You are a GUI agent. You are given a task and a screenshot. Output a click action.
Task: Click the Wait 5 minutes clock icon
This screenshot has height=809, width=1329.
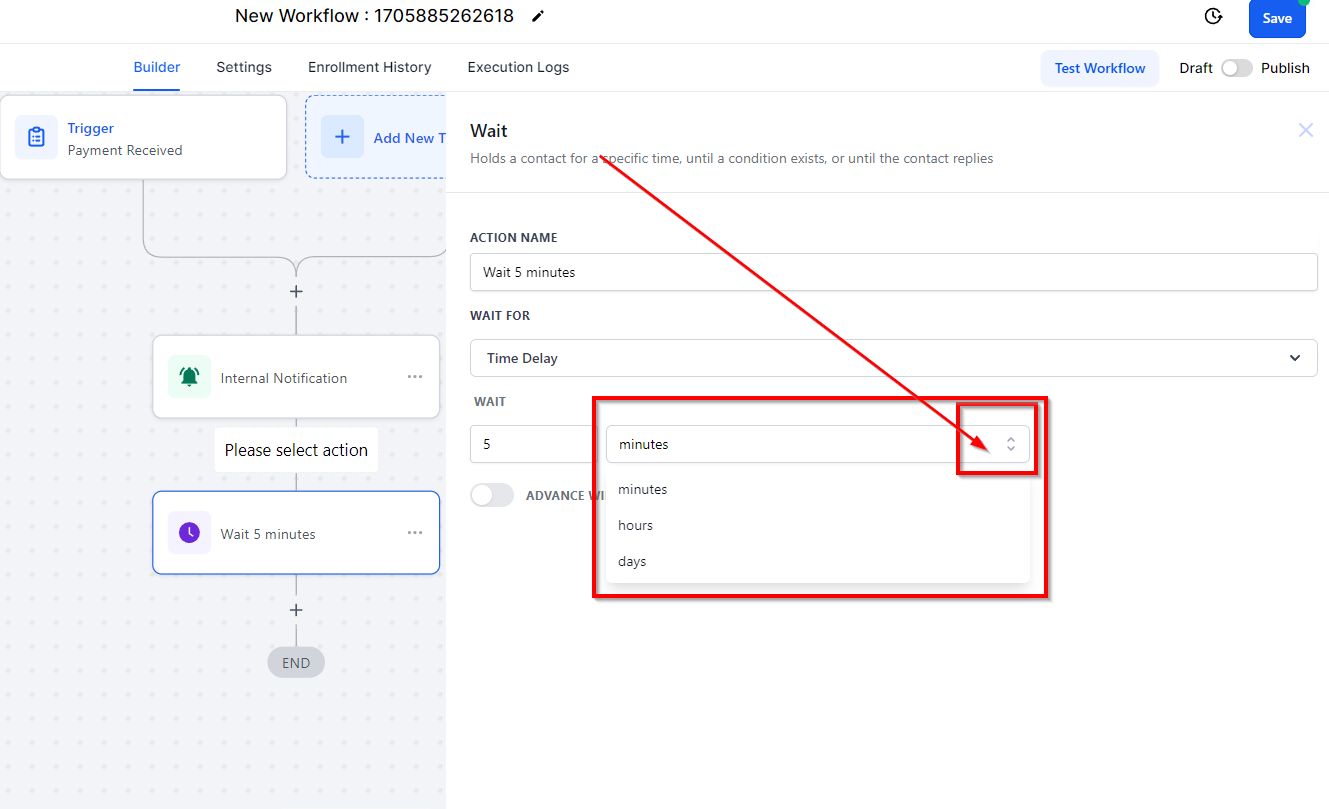click(x=189, y=533)
